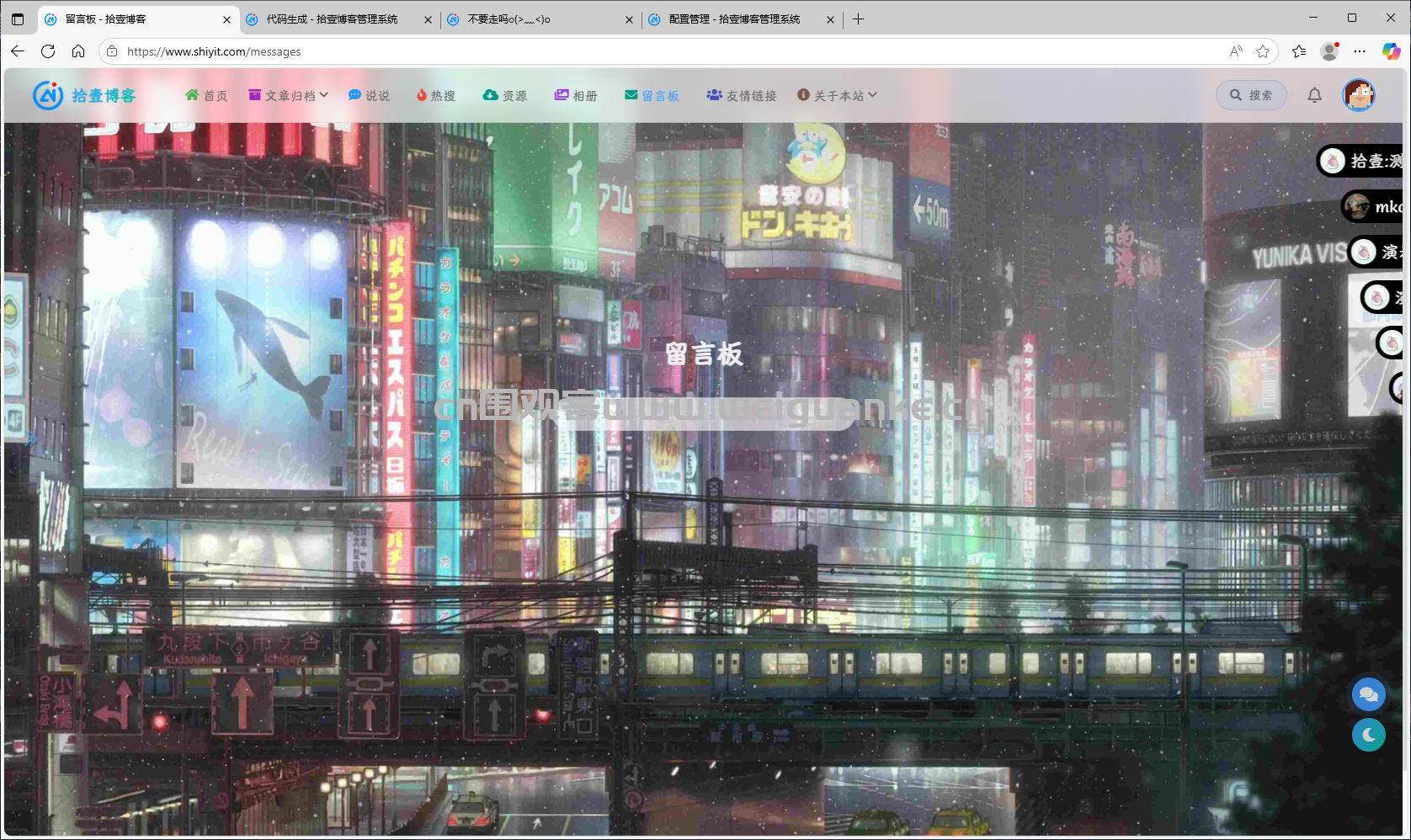Click the 拾壹 danmaku message bubble
Screen dimensions: 1411x840
coord(1360,161)
